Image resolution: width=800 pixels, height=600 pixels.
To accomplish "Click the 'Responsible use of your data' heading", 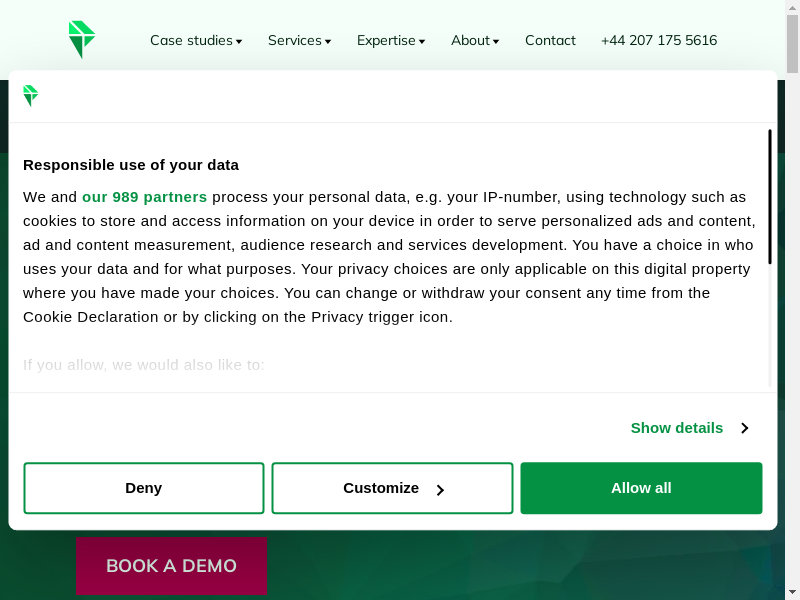I will pos(131,165).
